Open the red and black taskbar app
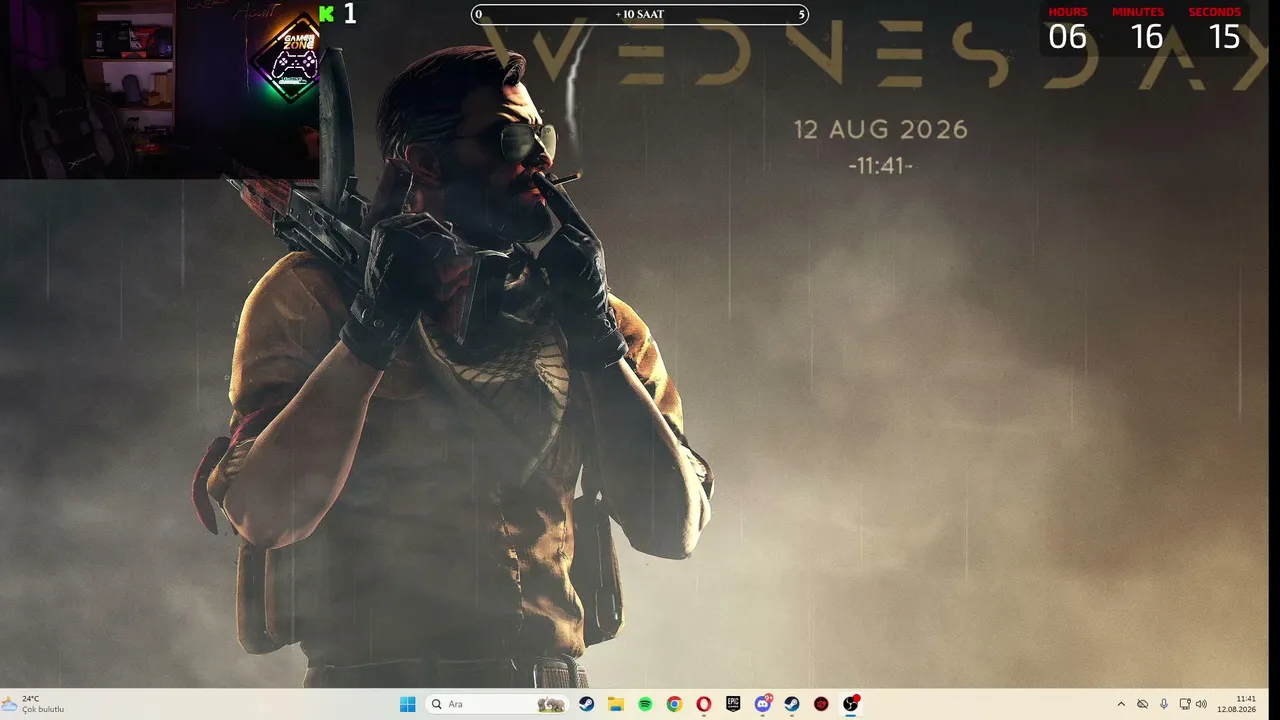Viewport: 1280px width, 720px height. click(821, 704)
